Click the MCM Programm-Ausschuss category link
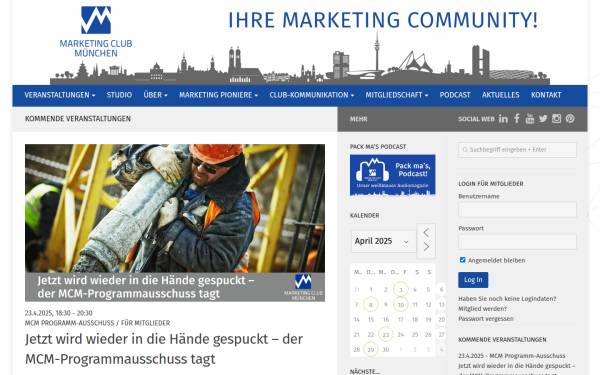 click(70, 323)
